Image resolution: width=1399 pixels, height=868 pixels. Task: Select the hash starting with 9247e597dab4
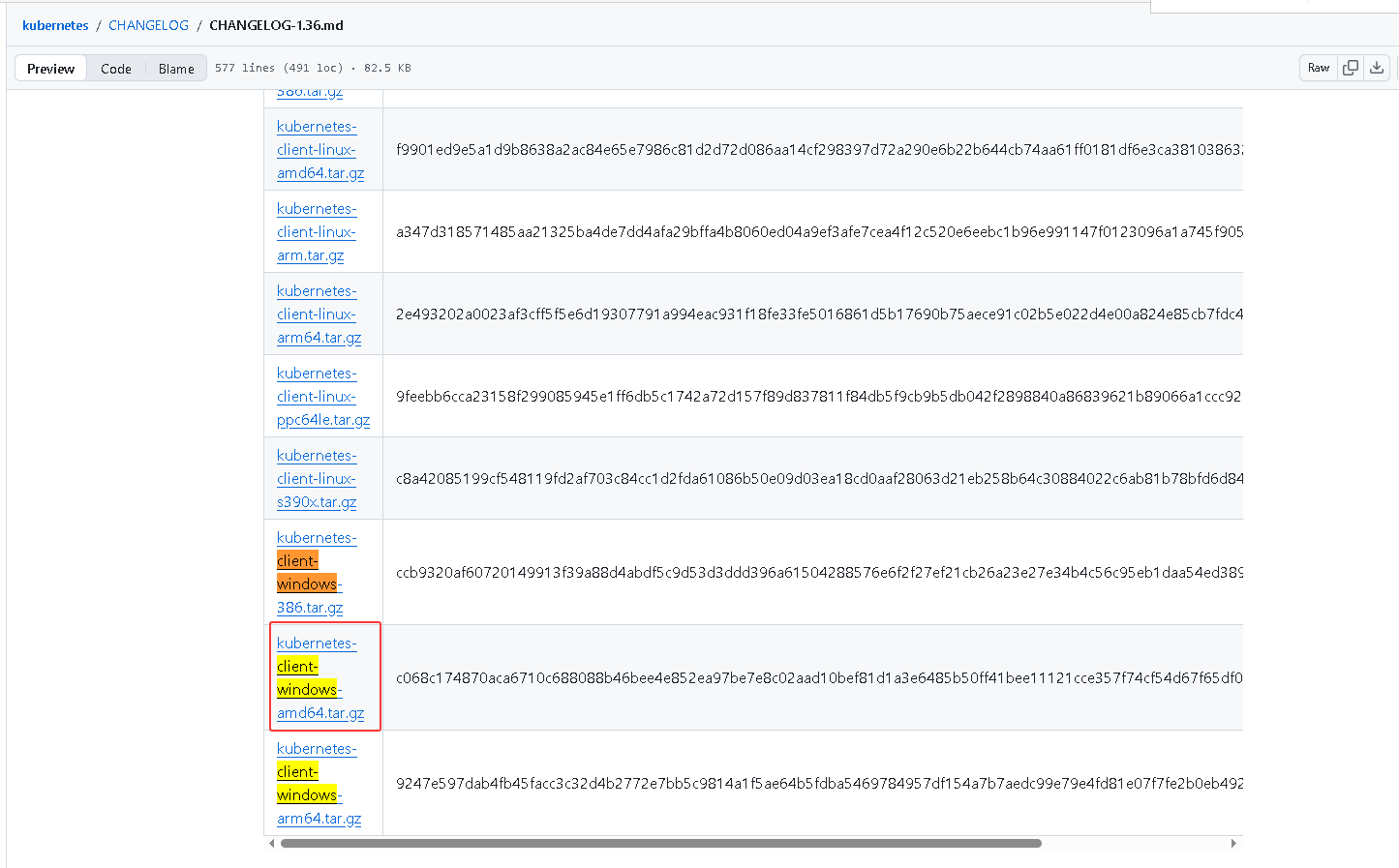click(819, 784)
